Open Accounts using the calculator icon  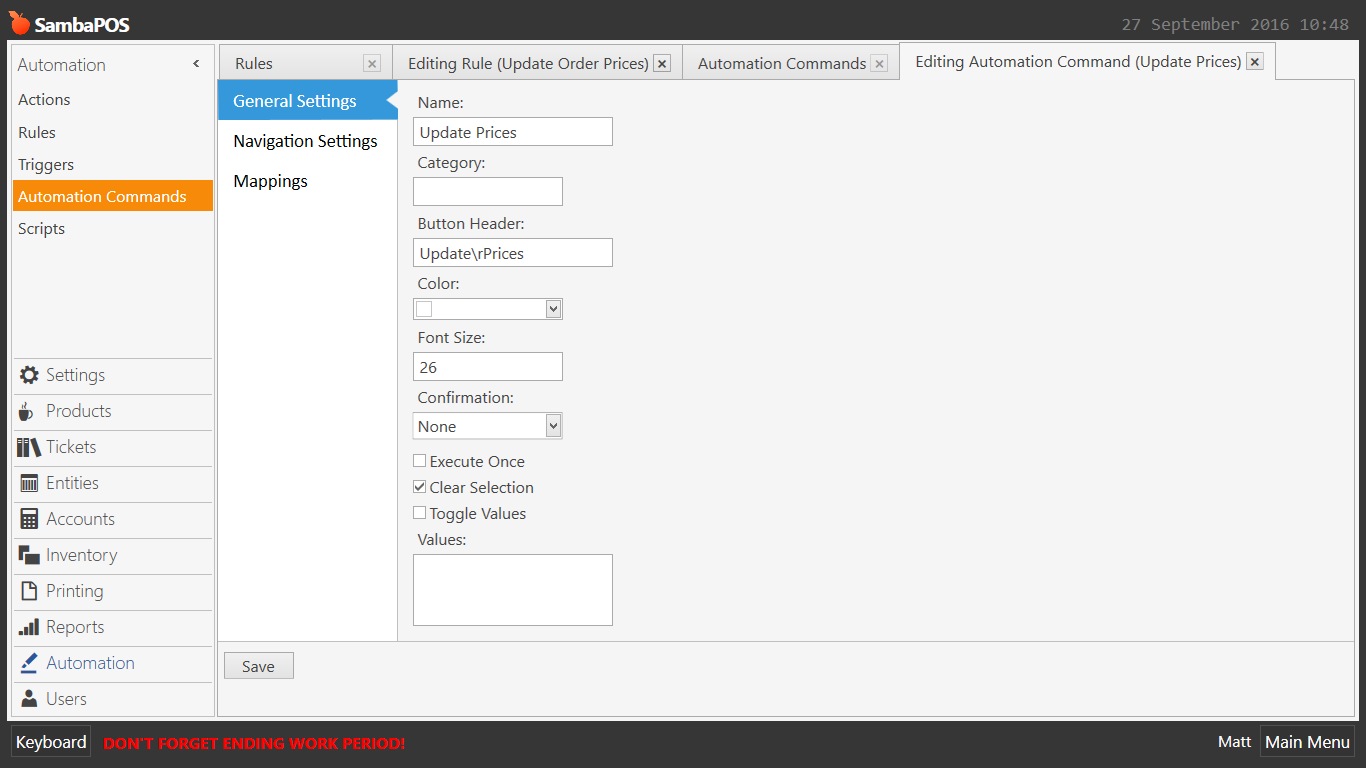pyautogui.click(x=29, y=519)
